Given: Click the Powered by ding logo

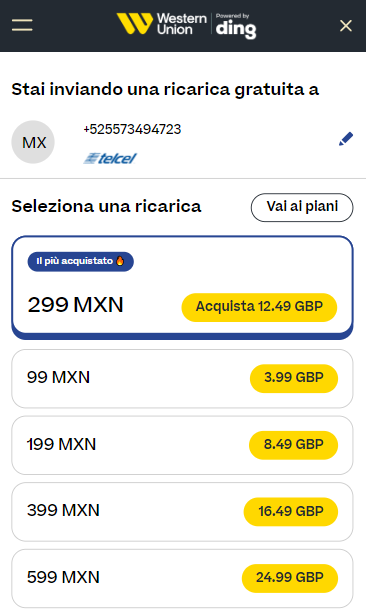Looking at the screenshot, I should click(x=236, y=26).
